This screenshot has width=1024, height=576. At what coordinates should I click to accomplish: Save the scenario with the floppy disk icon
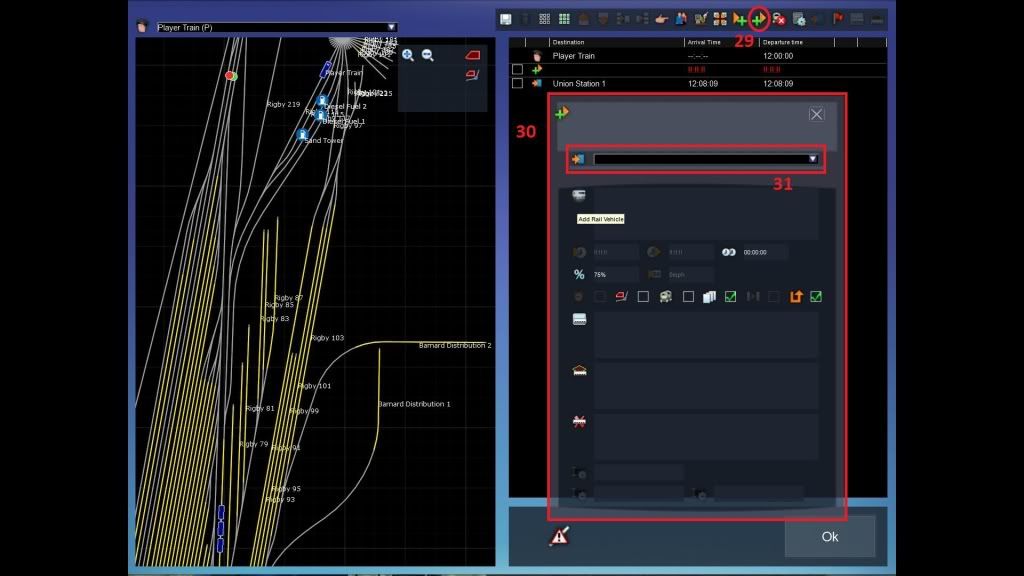click(505, 19)
